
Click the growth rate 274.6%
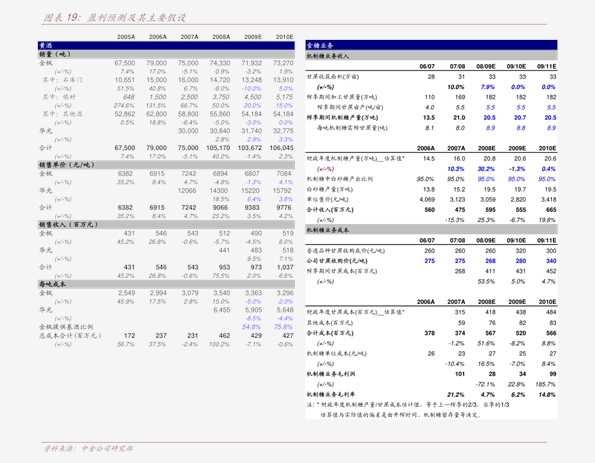124,106
